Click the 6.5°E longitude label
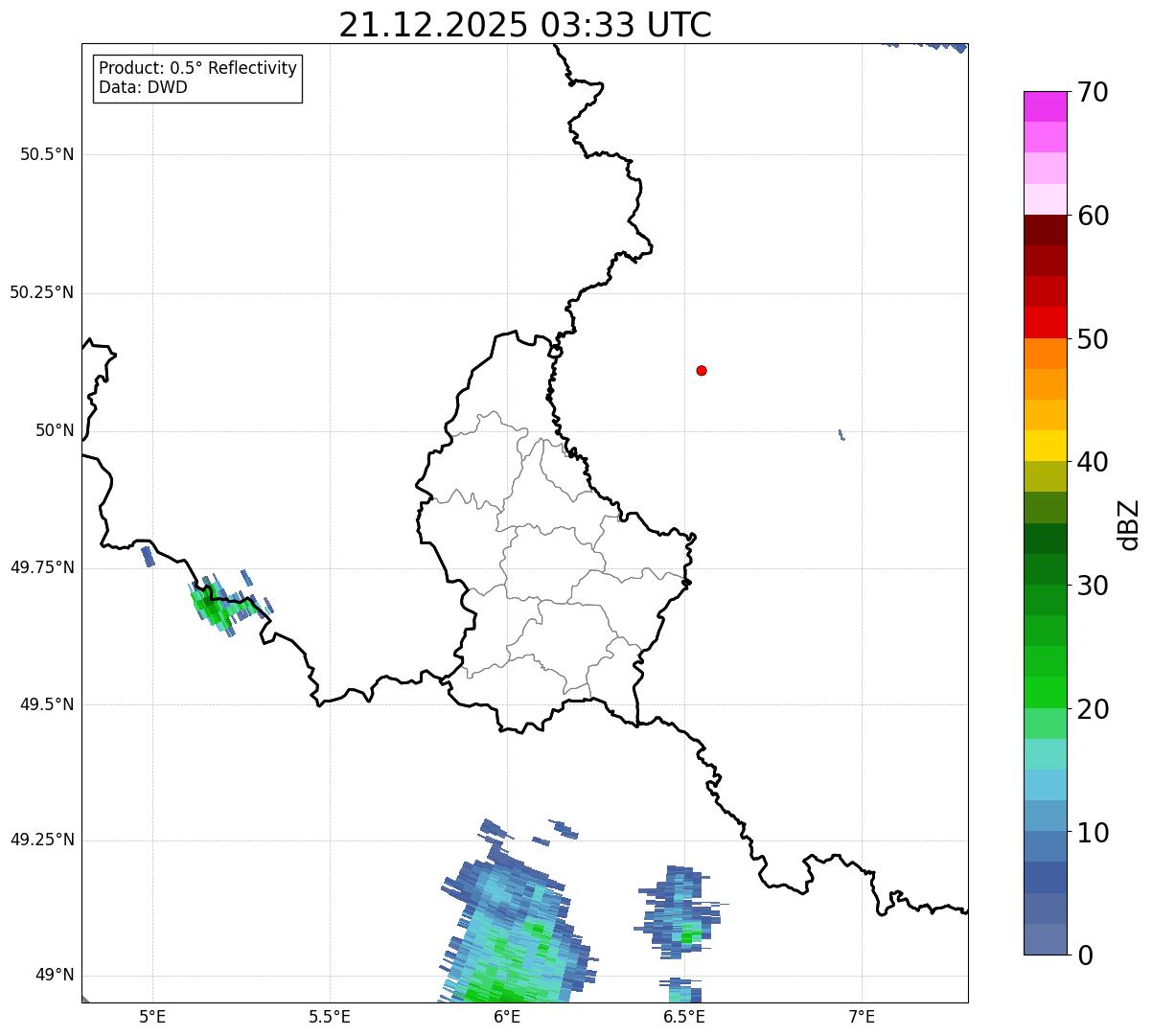This screenshot has height=1036, width=1152. (x=685, y=1016)
